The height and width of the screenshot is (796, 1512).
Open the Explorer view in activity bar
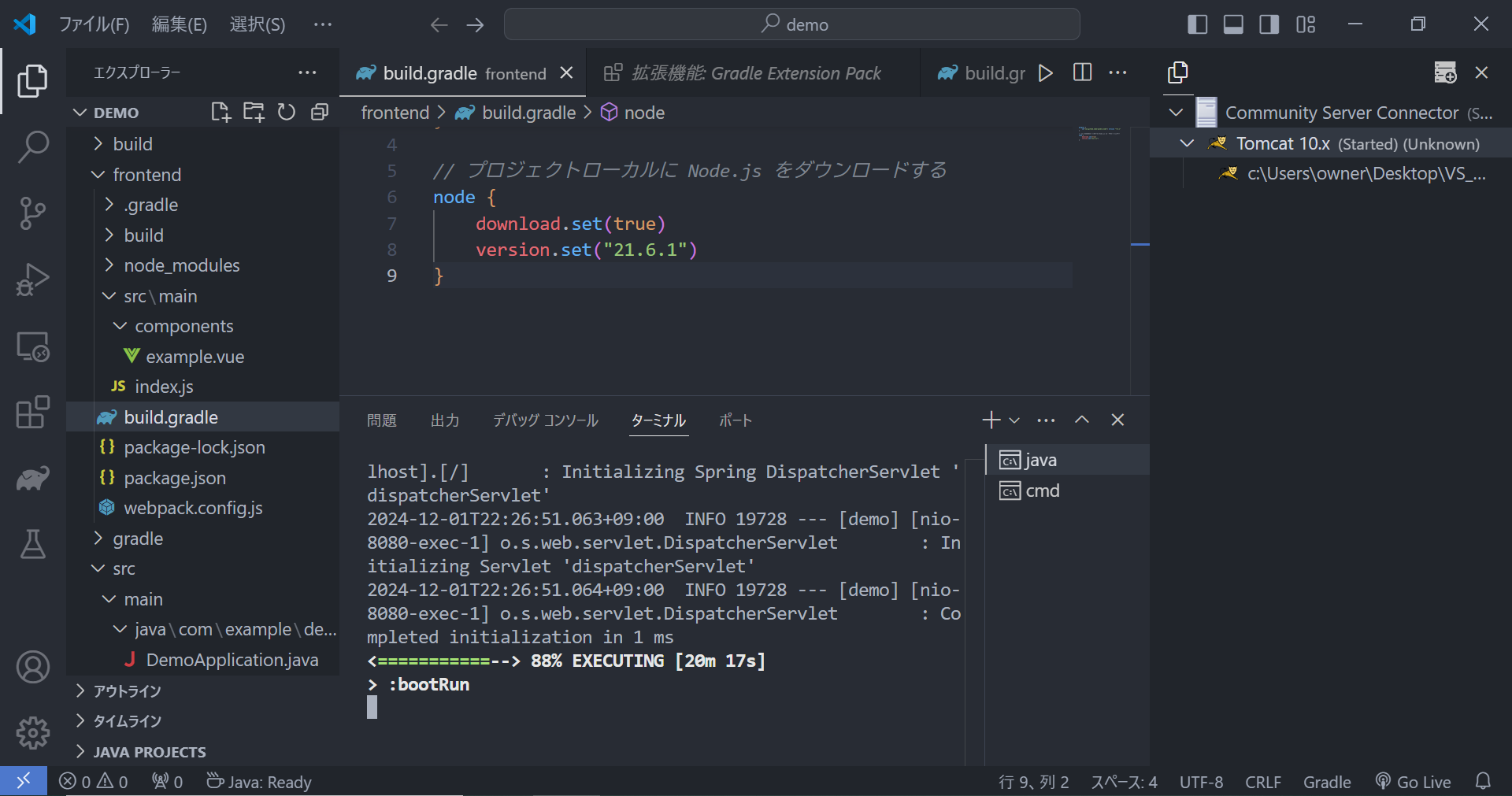click(x=32, y=81)
